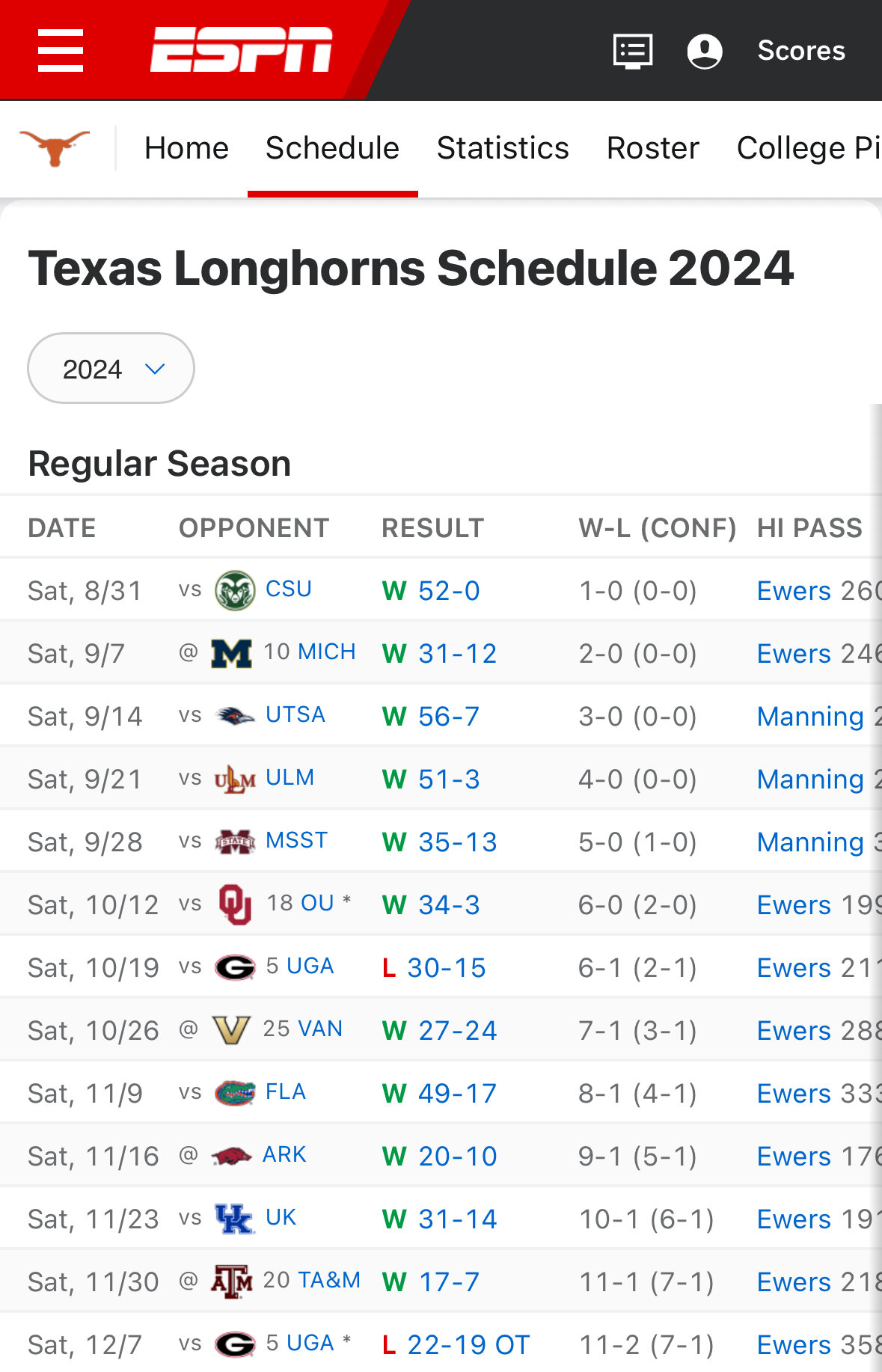Open the UTSA opponent link
Image resolution: width=882 pixels, height=1372 pixels.
(295, 715)
